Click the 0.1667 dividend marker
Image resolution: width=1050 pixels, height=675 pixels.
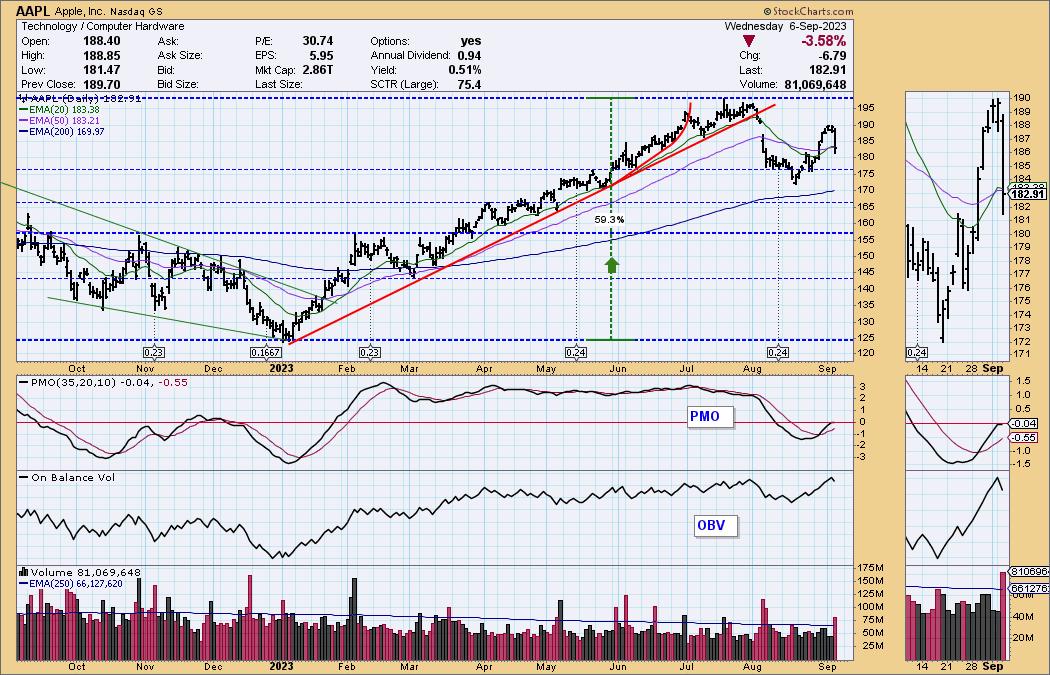click(x=265, y=352)
